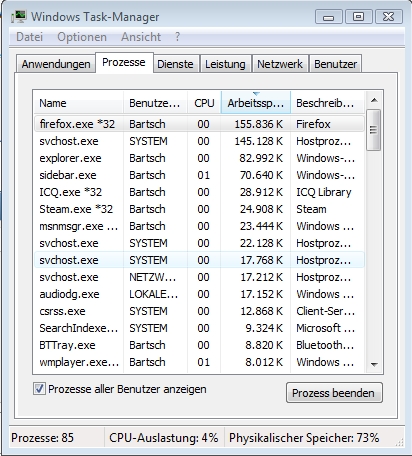This screenshot has height=456, width=412.
Task: Click 'Physikalischer Speicher: 73%' status entry
Action: point(304,438)
